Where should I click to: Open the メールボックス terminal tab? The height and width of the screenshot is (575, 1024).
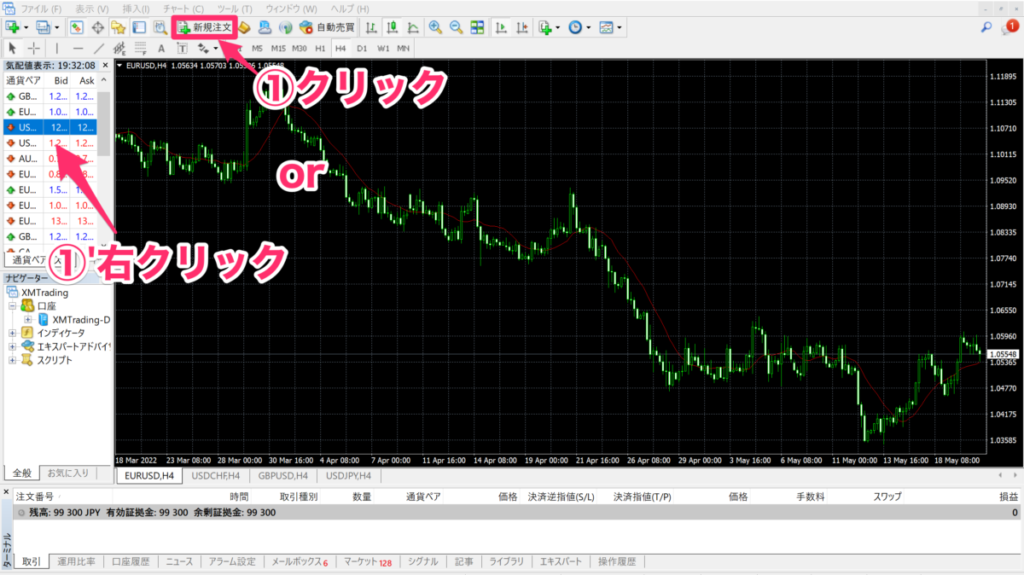pyautogui.click(x=299, y=561)
